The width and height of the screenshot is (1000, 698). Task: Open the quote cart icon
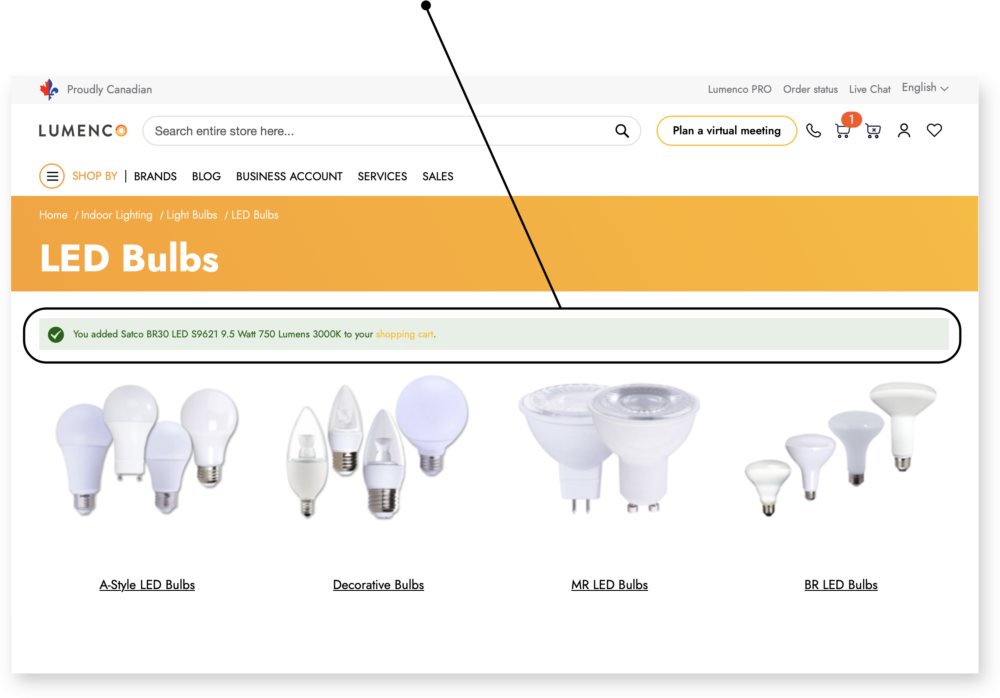(873, 131)
